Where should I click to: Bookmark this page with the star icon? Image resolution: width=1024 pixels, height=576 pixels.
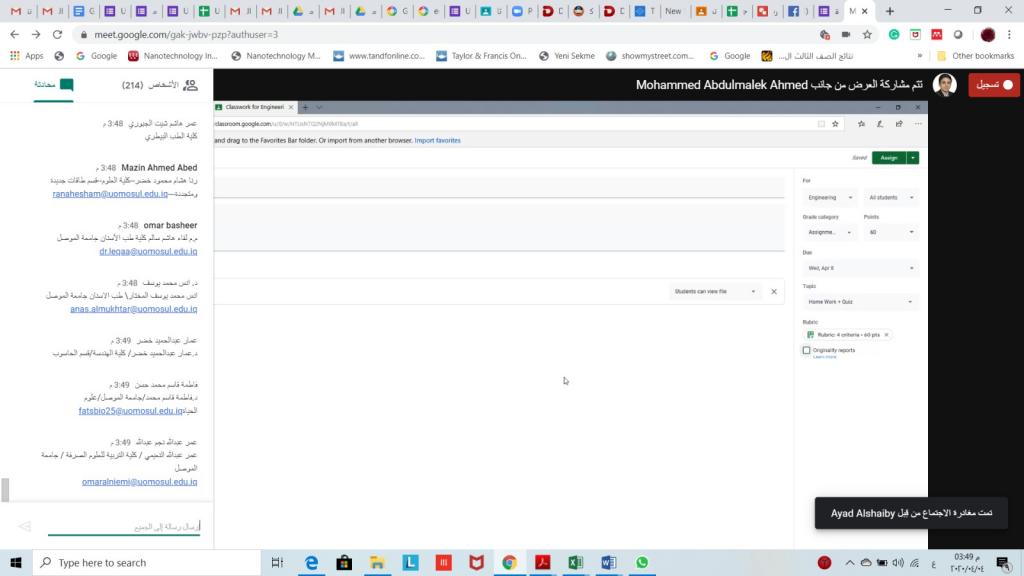point(867,34)
